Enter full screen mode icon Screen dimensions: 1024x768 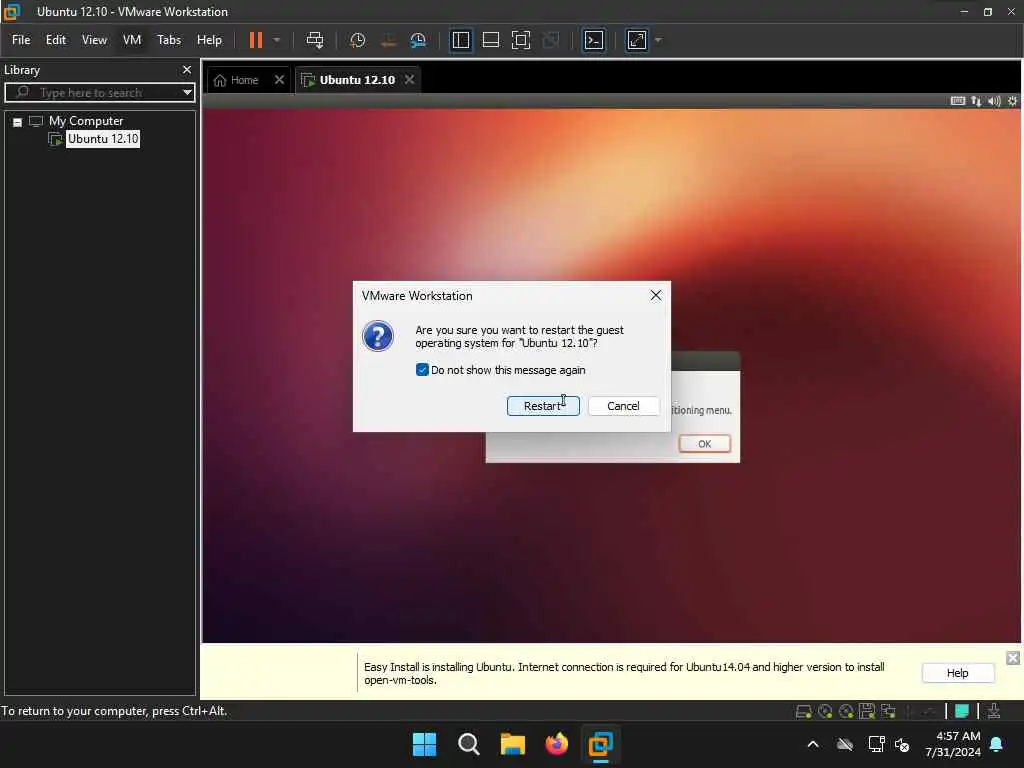520,40
